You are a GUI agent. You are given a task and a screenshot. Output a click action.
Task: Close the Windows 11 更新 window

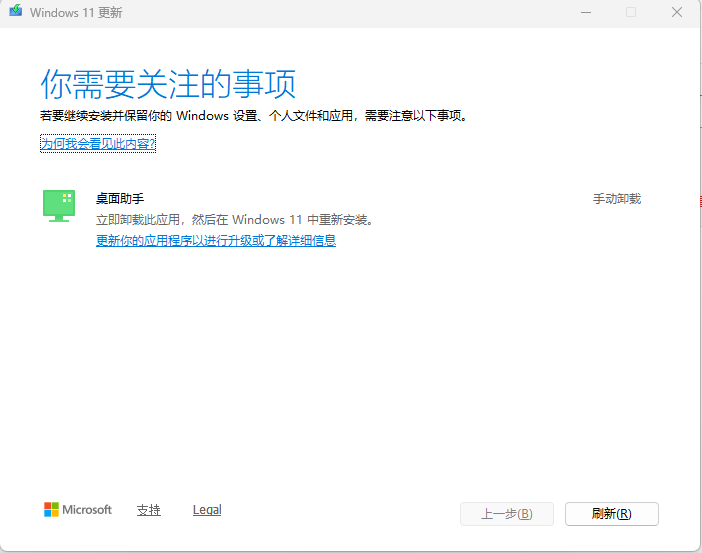(x=677, y=13)
